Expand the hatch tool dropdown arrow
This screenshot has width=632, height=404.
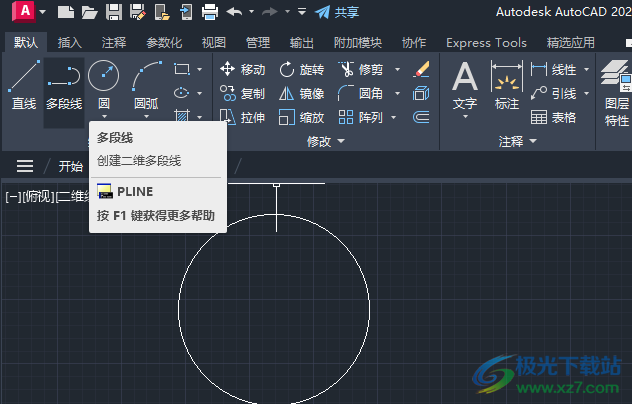click(x=200, y=117)
